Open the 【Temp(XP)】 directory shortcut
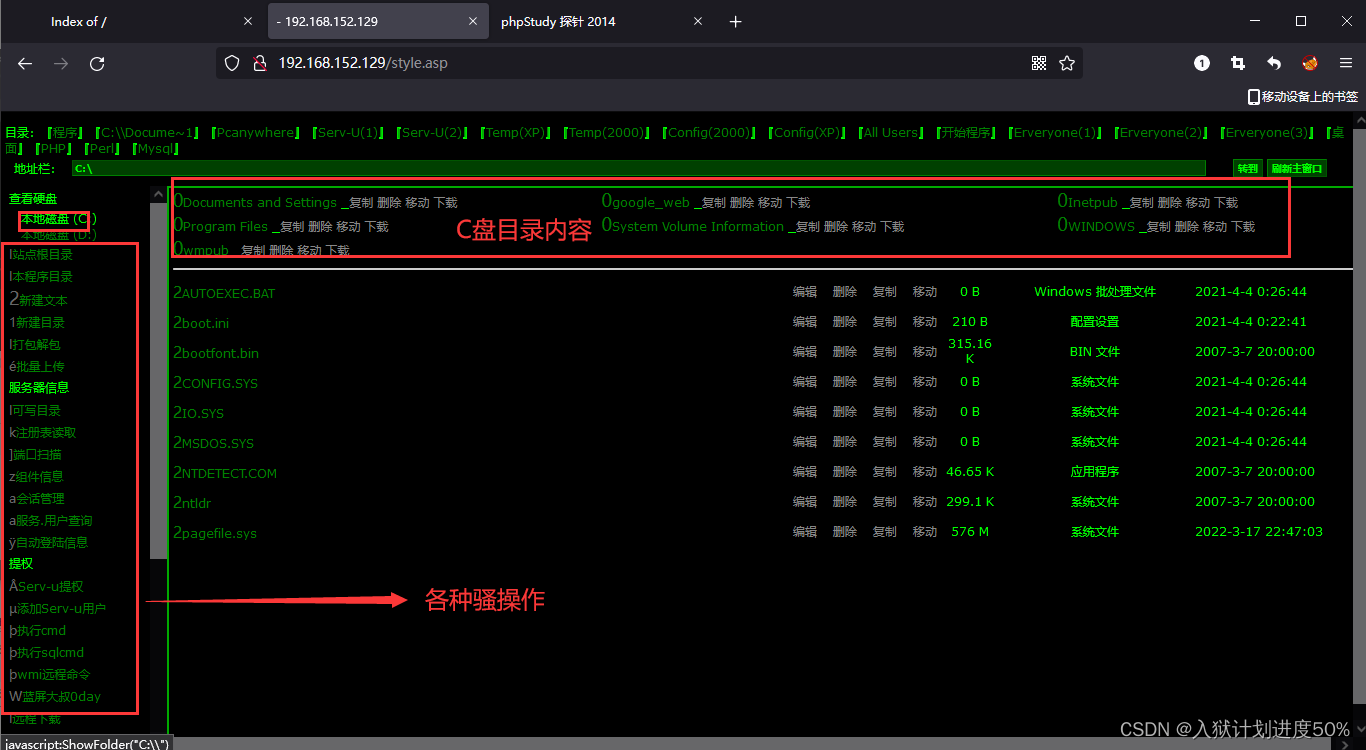The height and width of the screenshot is (750, 1366). [x=517, y=133]
